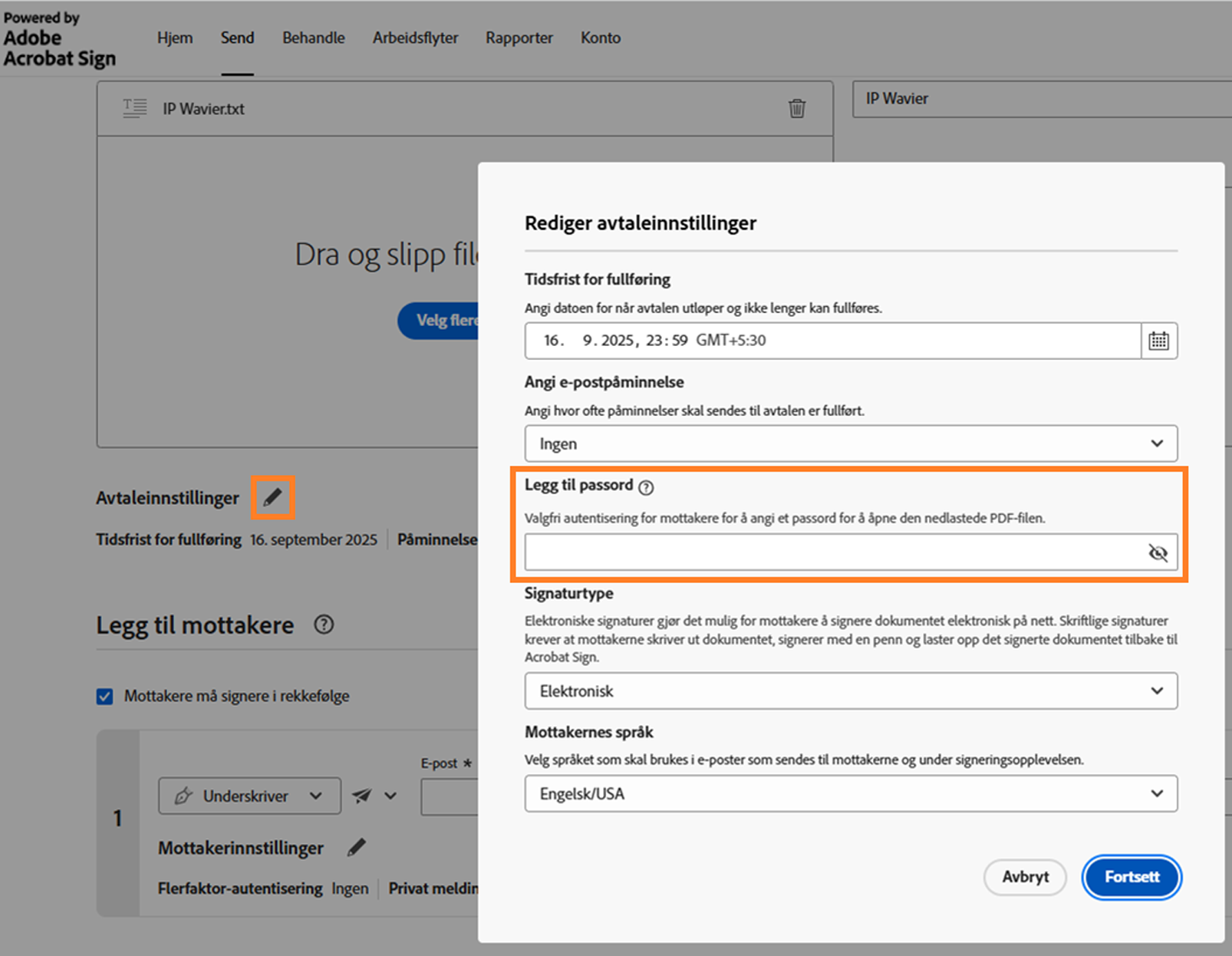Edit Avtaleinnstillinger with the pencil icon

272,497
